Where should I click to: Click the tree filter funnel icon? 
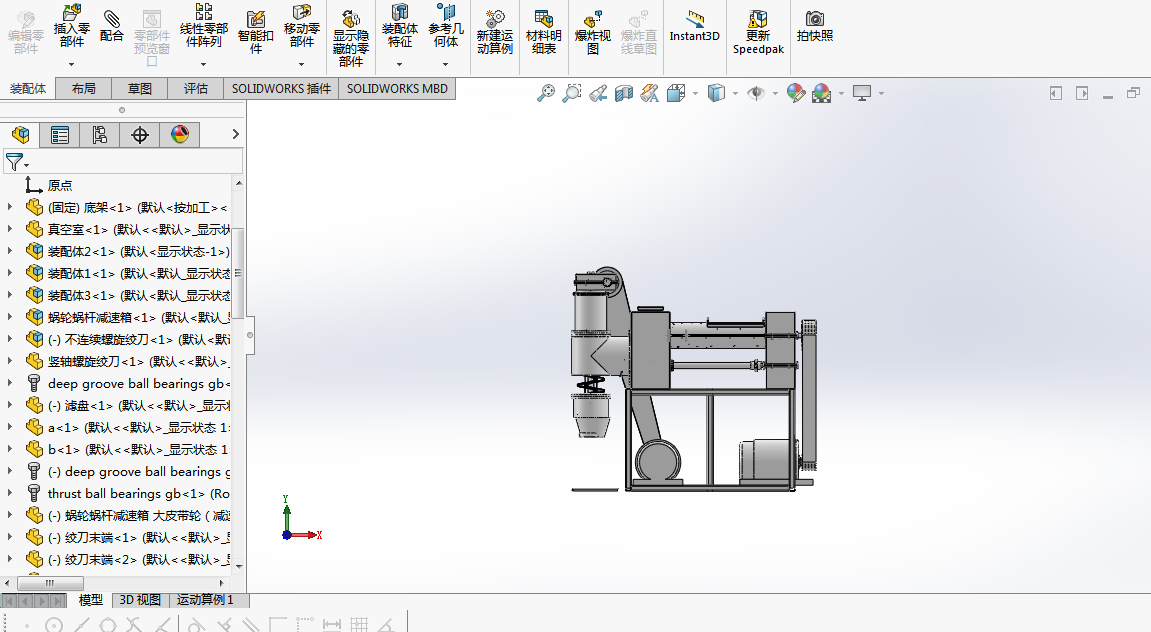(x=13, y=161)
